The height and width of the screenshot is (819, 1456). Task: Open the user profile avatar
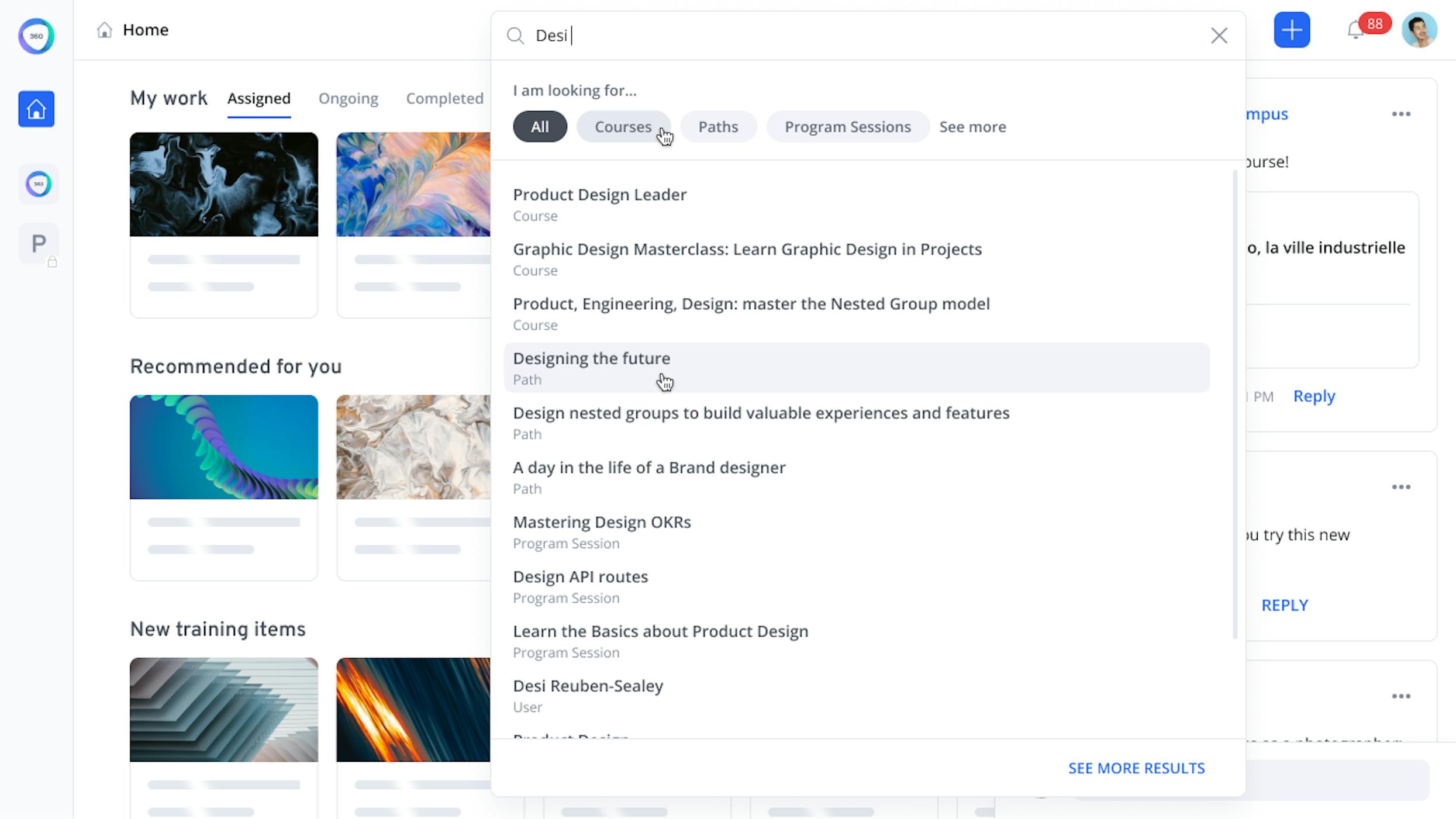(1419, 30)
